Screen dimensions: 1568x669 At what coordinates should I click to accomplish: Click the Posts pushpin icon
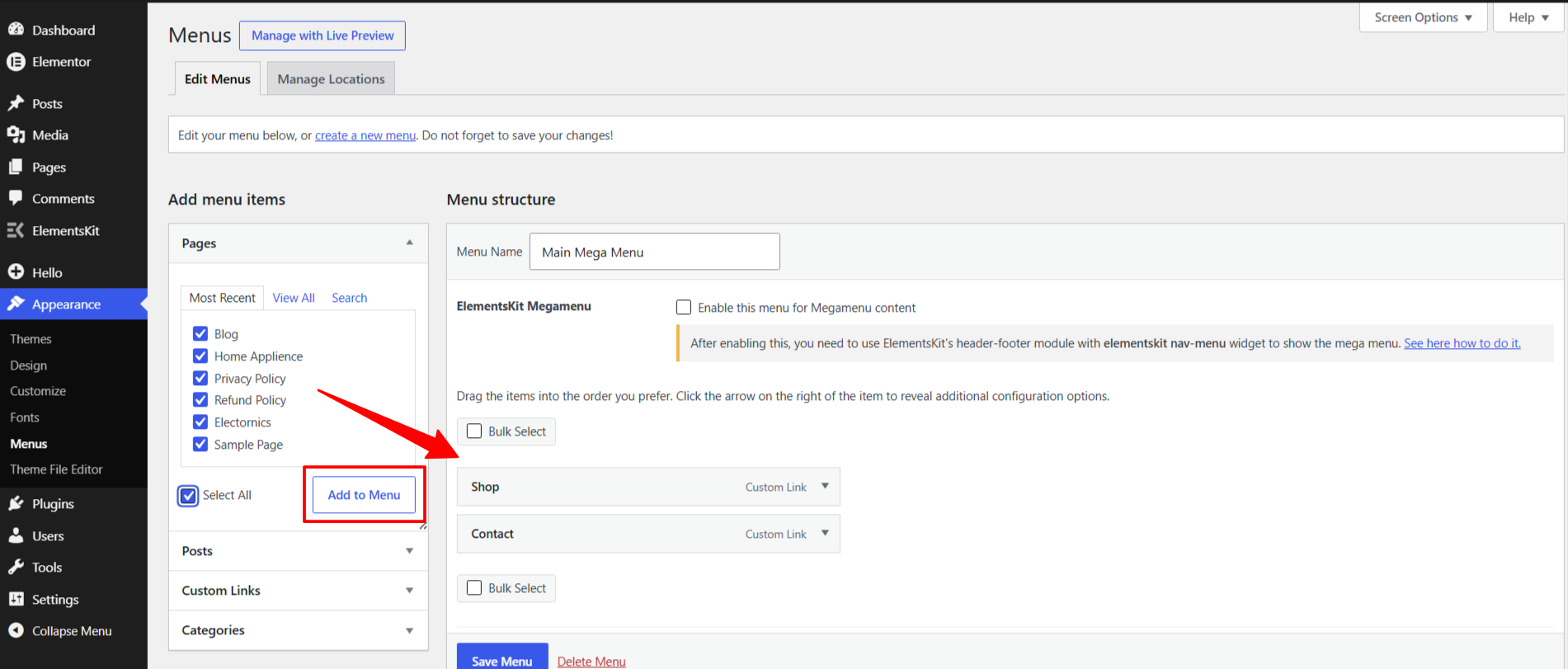(16, 103)
